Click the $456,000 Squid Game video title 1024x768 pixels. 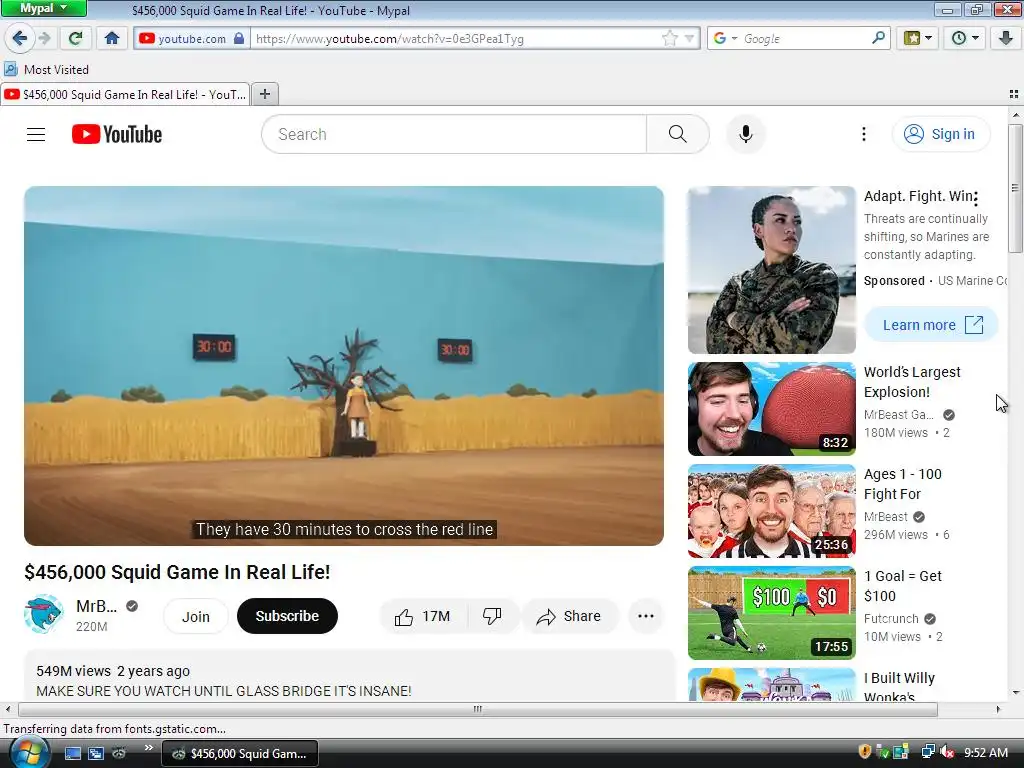point(177,572)
